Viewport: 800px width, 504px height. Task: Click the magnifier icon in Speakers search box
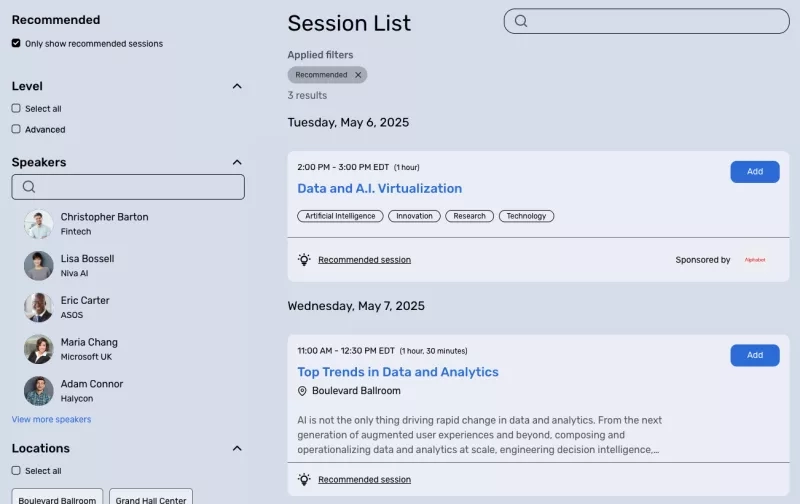pos(29,187)
